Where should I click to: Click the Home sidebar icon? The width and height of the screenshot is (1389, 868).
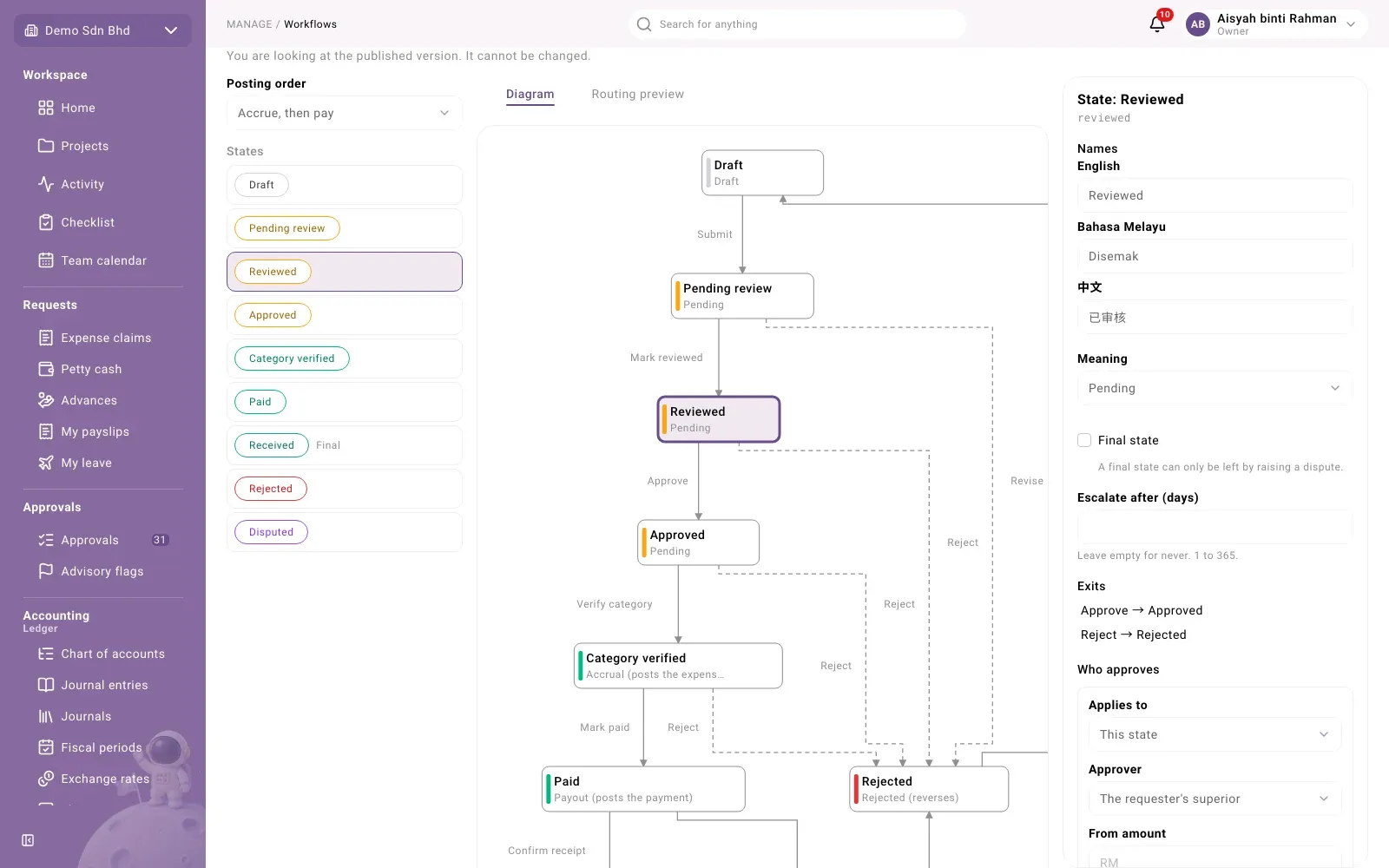[46, 108]
